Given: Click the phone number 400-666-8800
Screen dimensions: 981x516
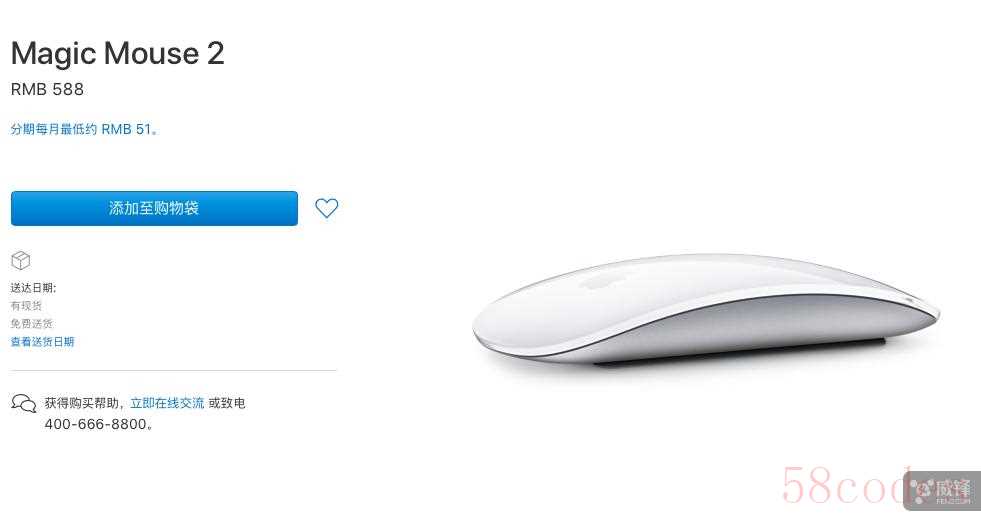Looking at the screenshot, I should click(98, 424).
